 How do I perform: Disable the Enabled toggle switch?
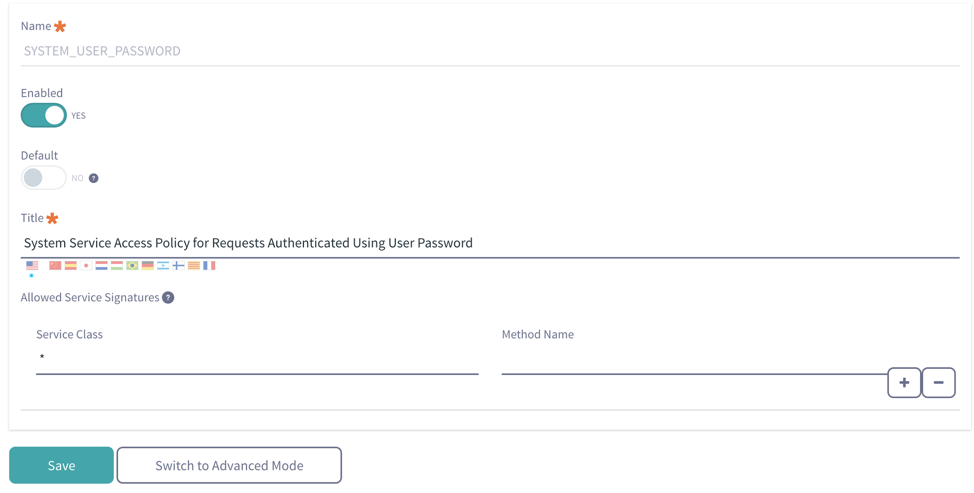coord(44,116)
